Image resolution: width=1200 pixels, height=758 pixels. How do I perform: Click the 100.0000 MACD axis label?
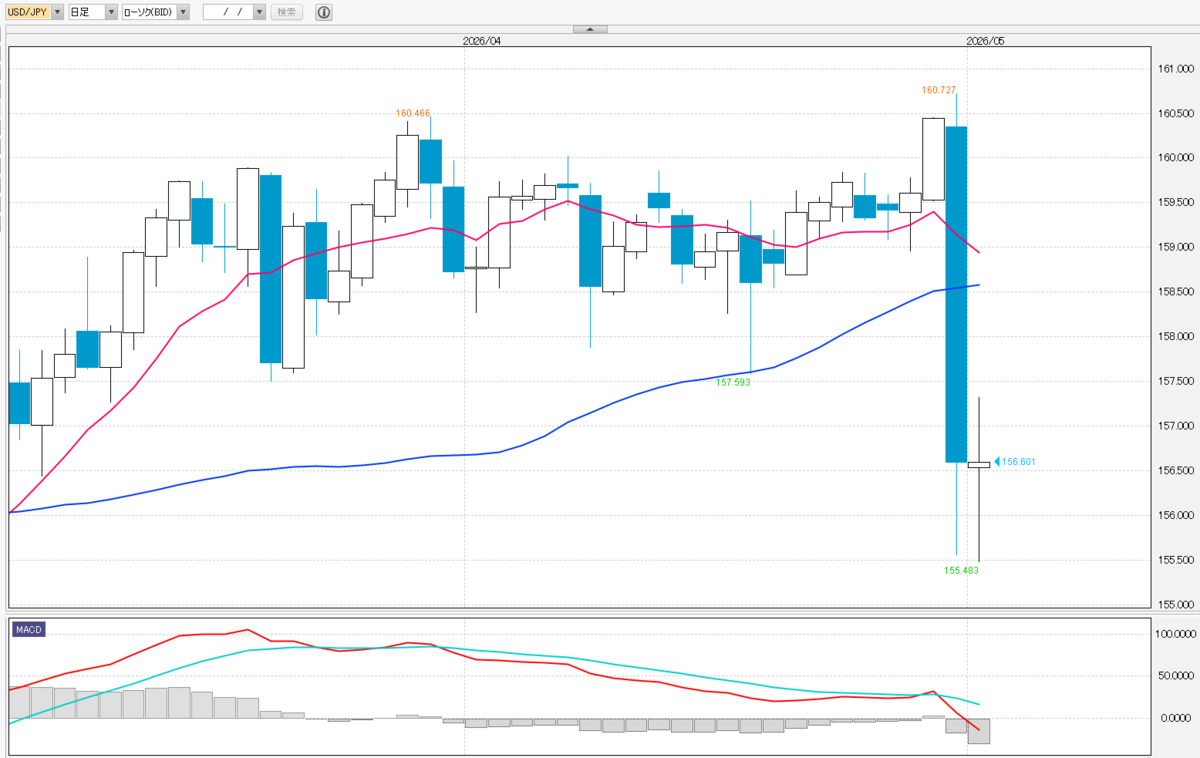pyautogui.click(x=1174, y=634)
